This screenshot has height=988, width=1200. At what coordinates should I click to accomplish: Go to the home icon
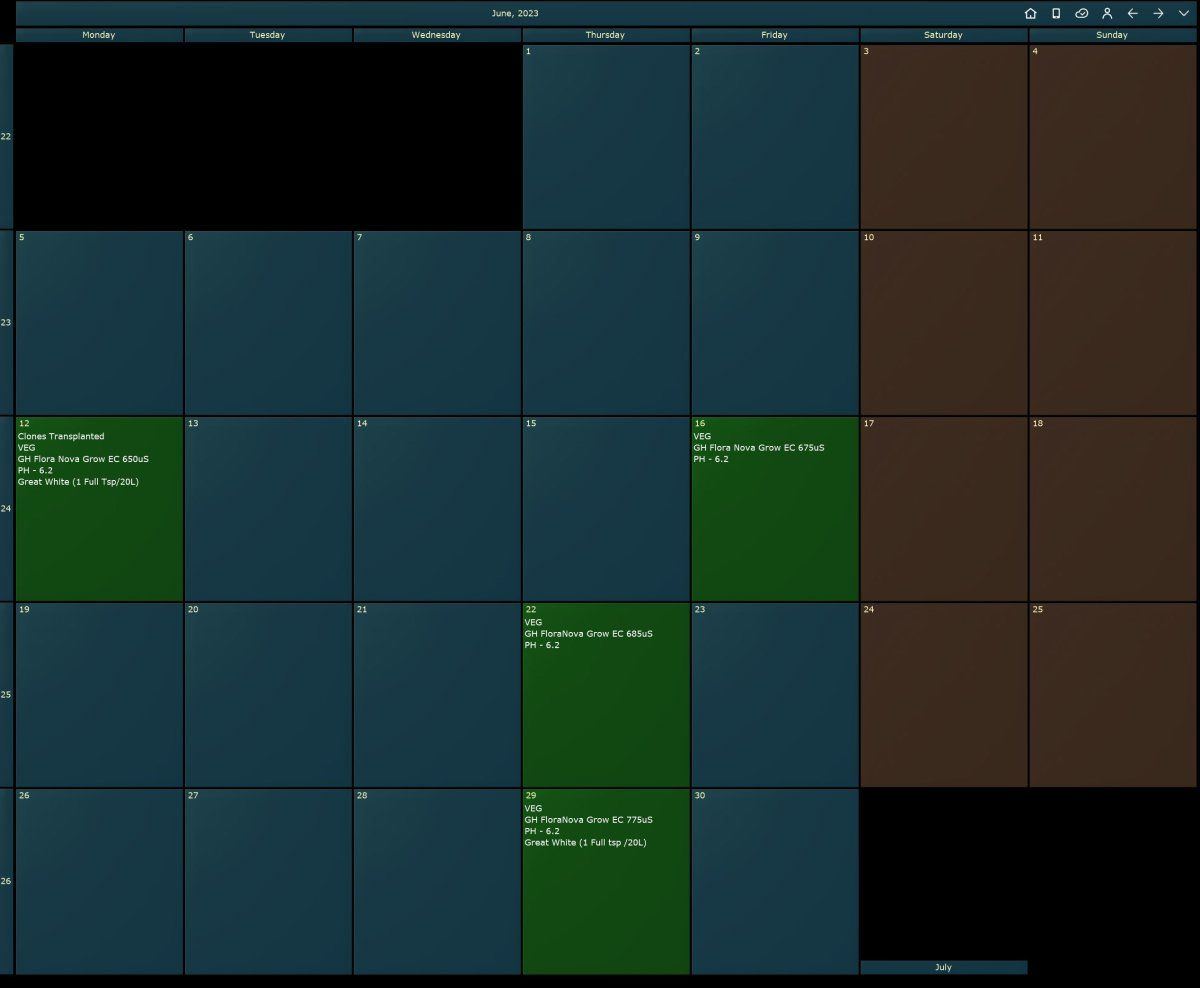(1031, 13)
